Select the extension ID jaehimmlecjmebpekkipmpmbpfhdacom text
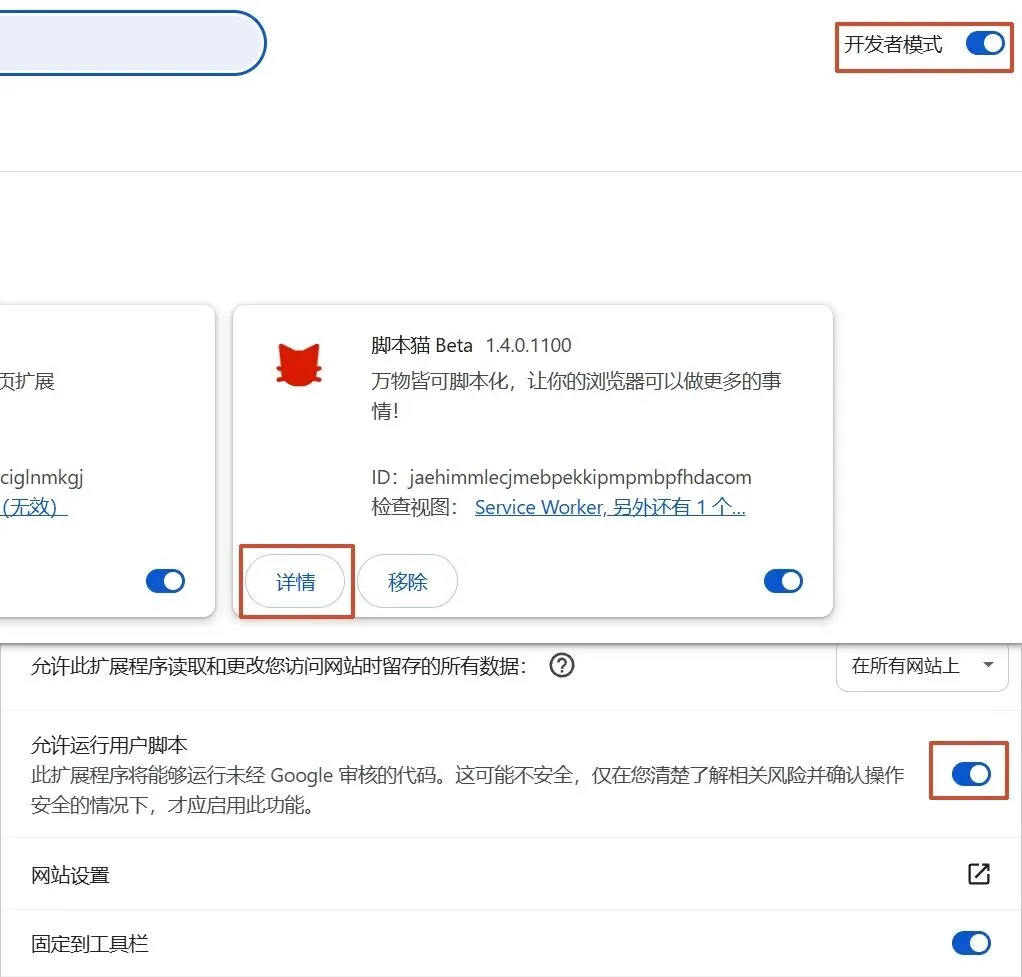This screenshot has width=1022, height=977. coord(580,477)
